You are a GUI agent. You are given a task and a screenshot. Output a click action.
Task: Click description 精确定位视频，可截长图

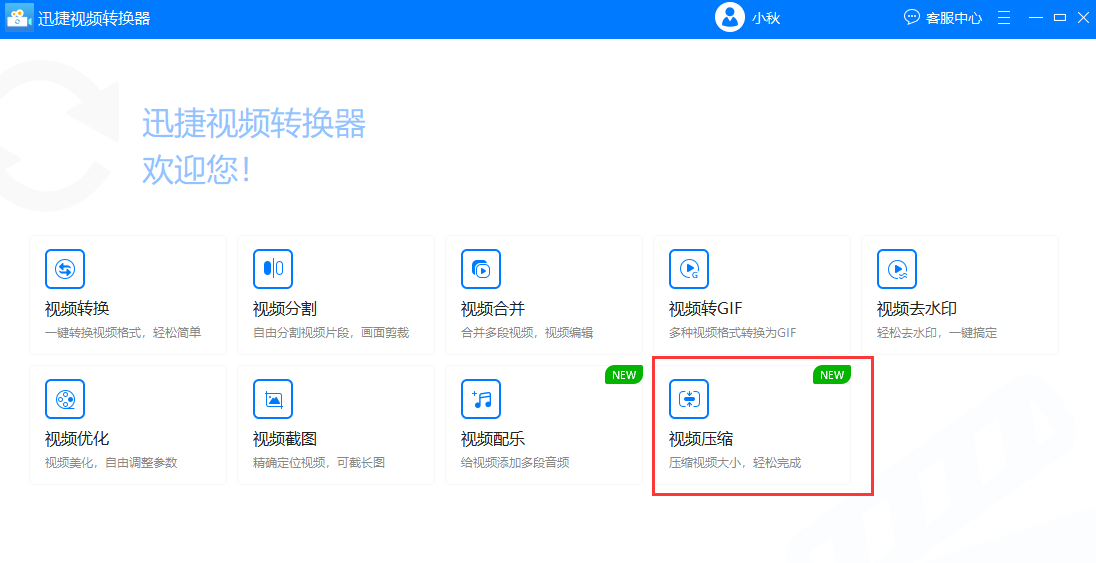(319, 463)
